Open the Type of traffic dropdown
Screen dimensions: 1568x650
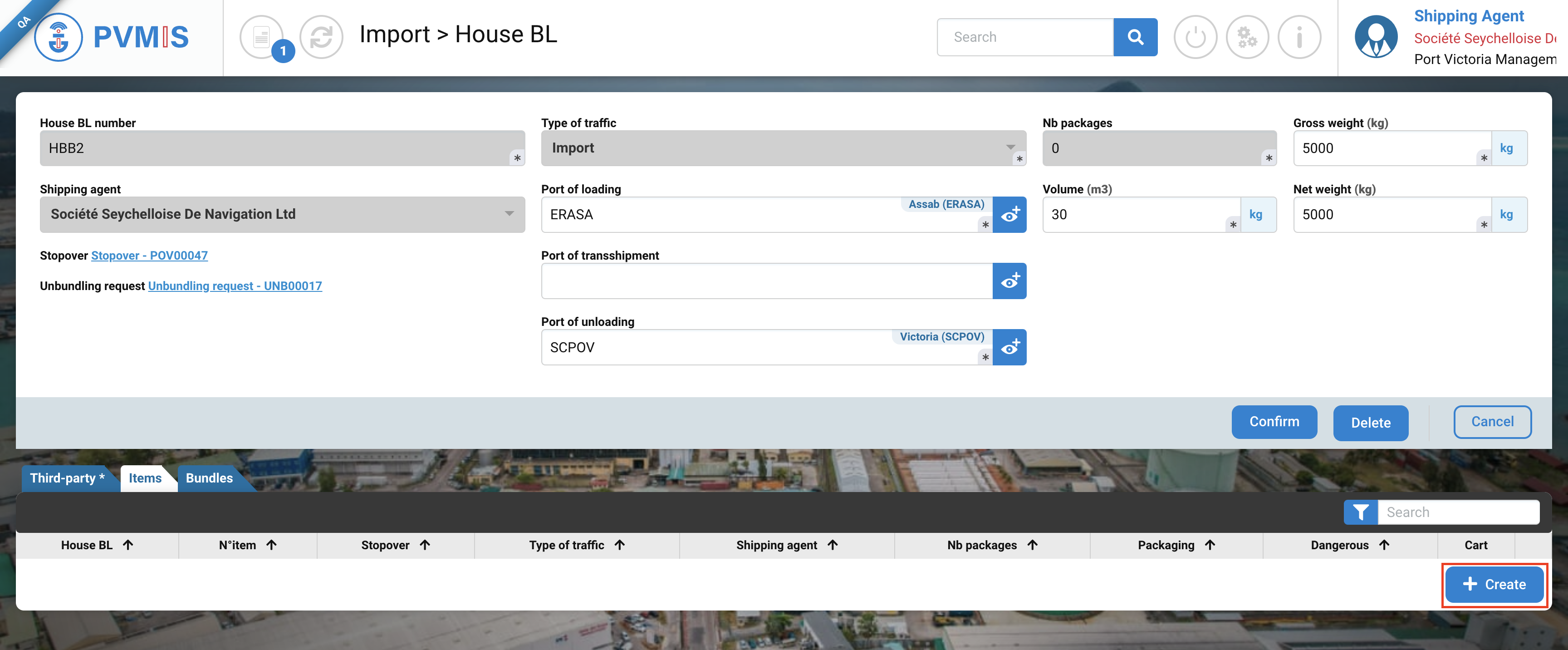[x=783, y=148]
